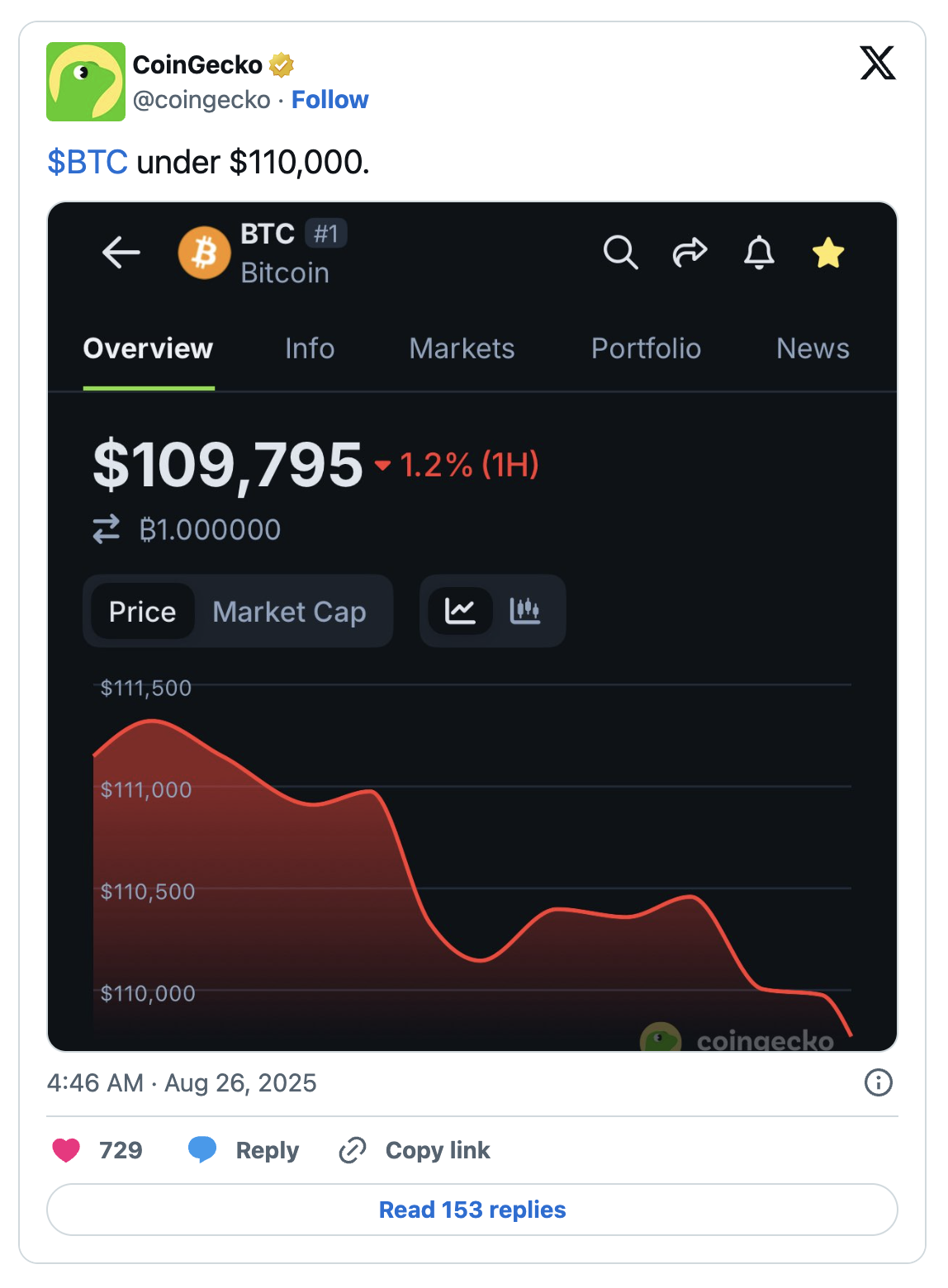The height and width of the screenshot is (1288, 948).
Task: Click Read 153 replies button
Action: click(472, 1210)
